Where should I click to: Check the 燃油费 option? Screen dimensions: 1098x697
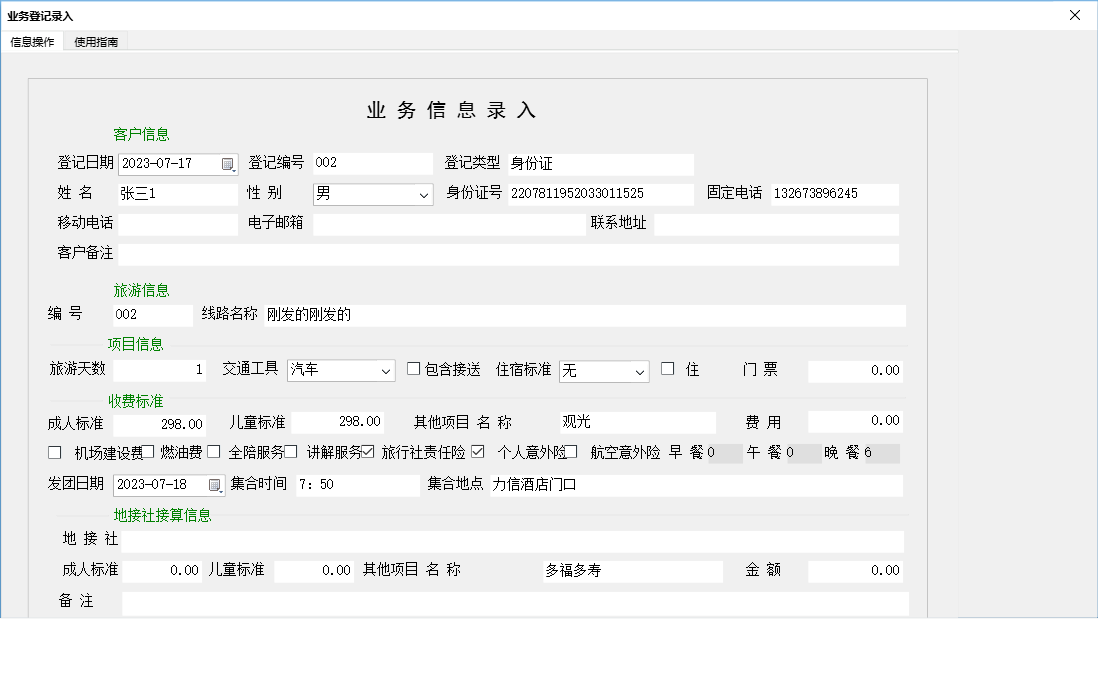147,452
